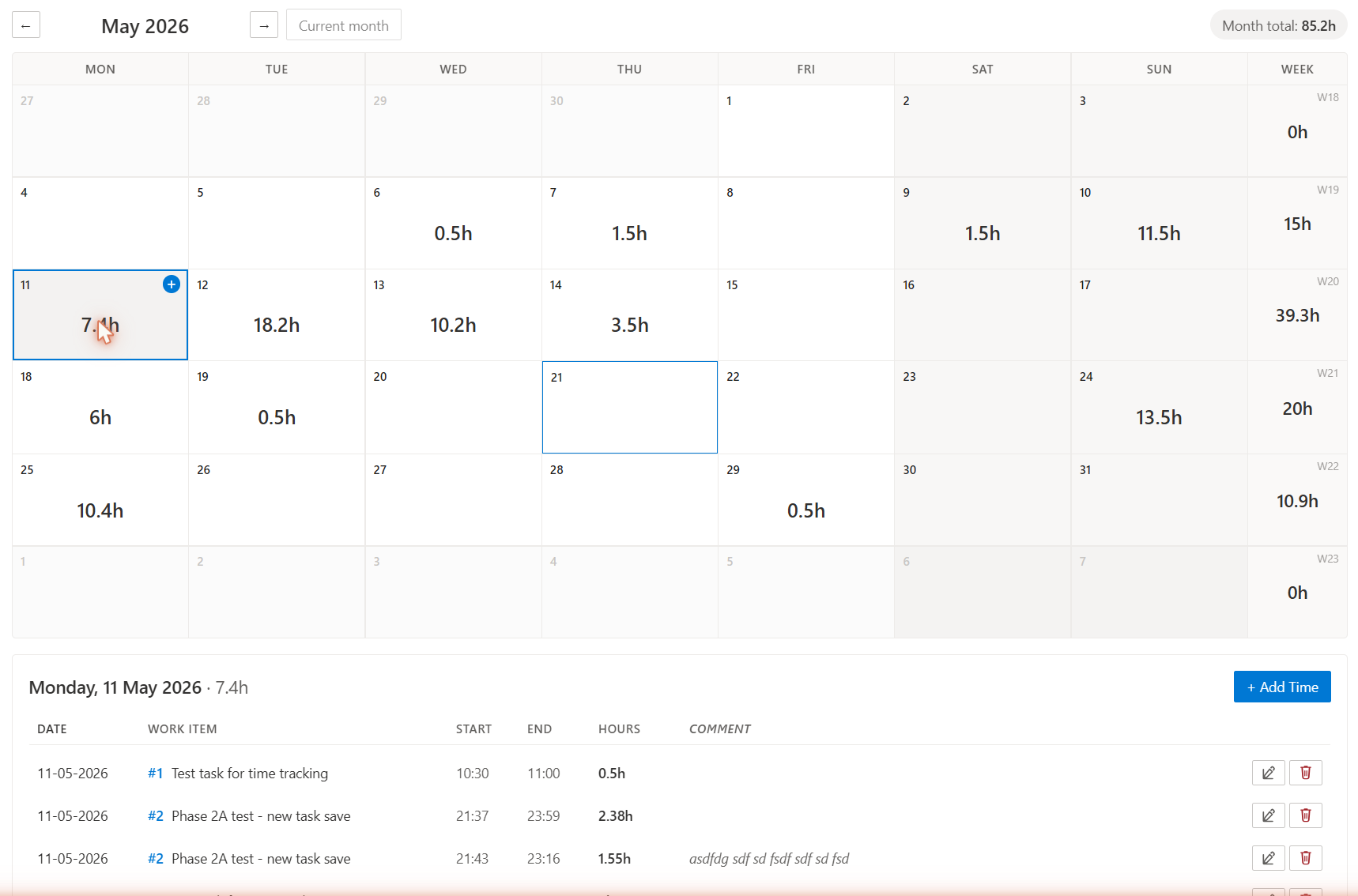Click the Current month button
1358x896 pixels.
coord(344,25)
